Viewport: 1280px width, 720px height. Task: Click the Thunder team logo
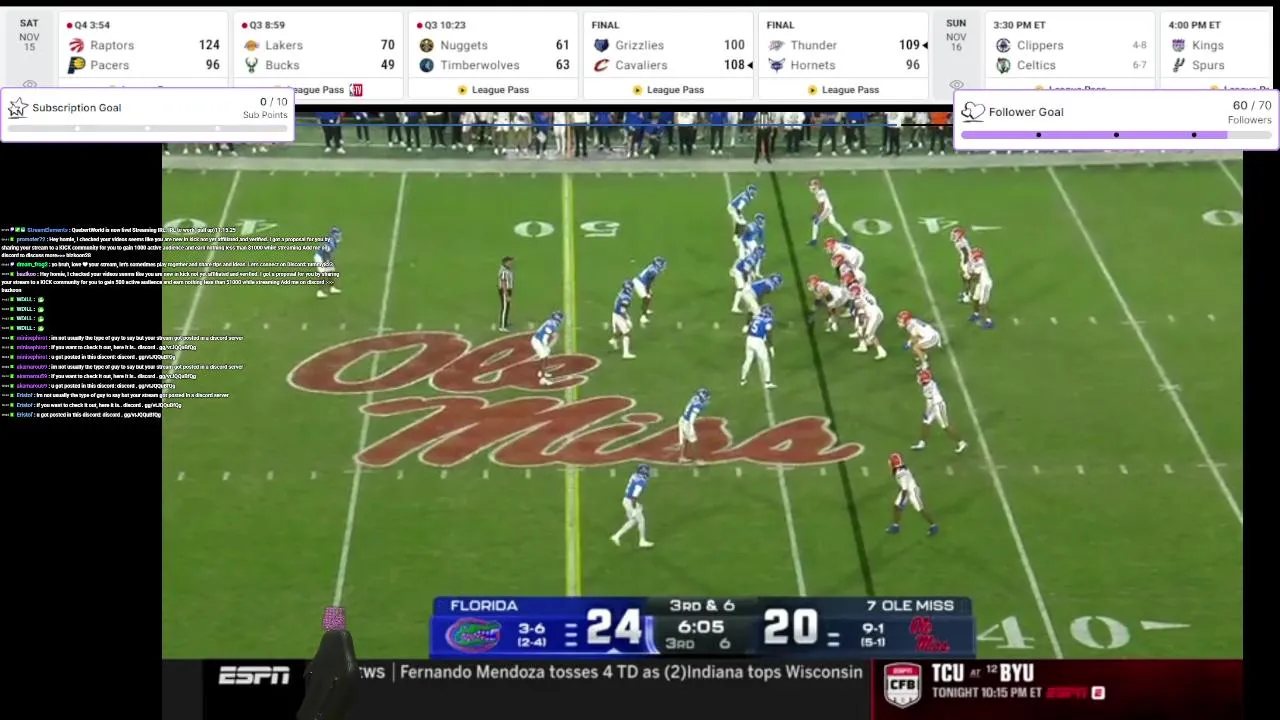click(776, 45)
